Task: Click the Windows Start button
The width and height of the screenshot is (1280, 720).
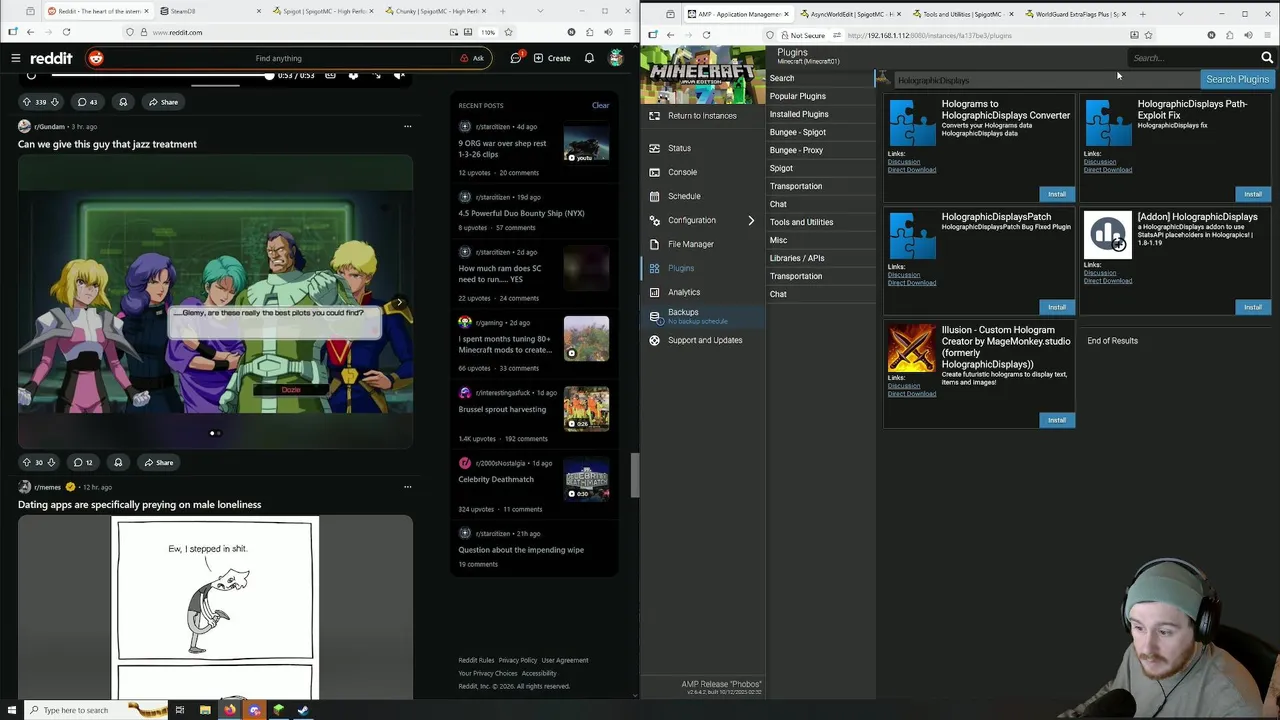Action: [12, 710]
